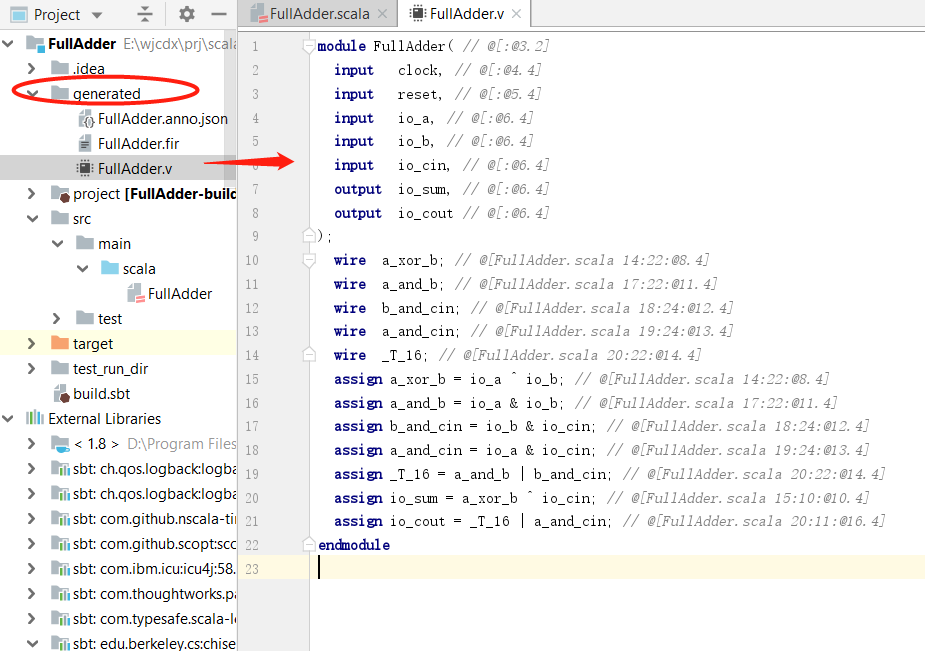The height and width of the screenshot is (651, 925).
Task: Open the Project view dropdown
Action: pos(97,15)
